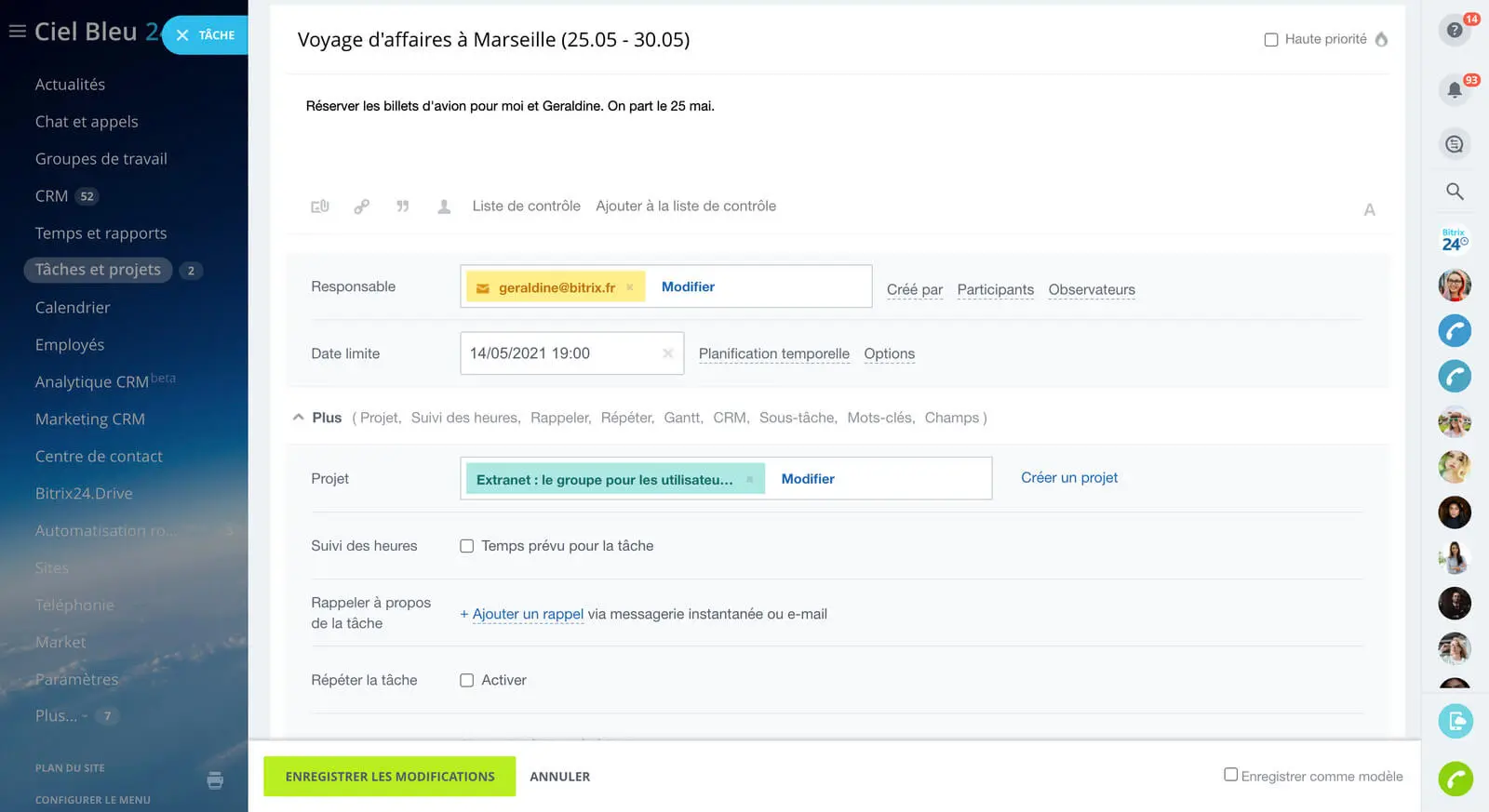Open the notifications bell icon
1489x812 pixels.
click(x=1454, y=90)
